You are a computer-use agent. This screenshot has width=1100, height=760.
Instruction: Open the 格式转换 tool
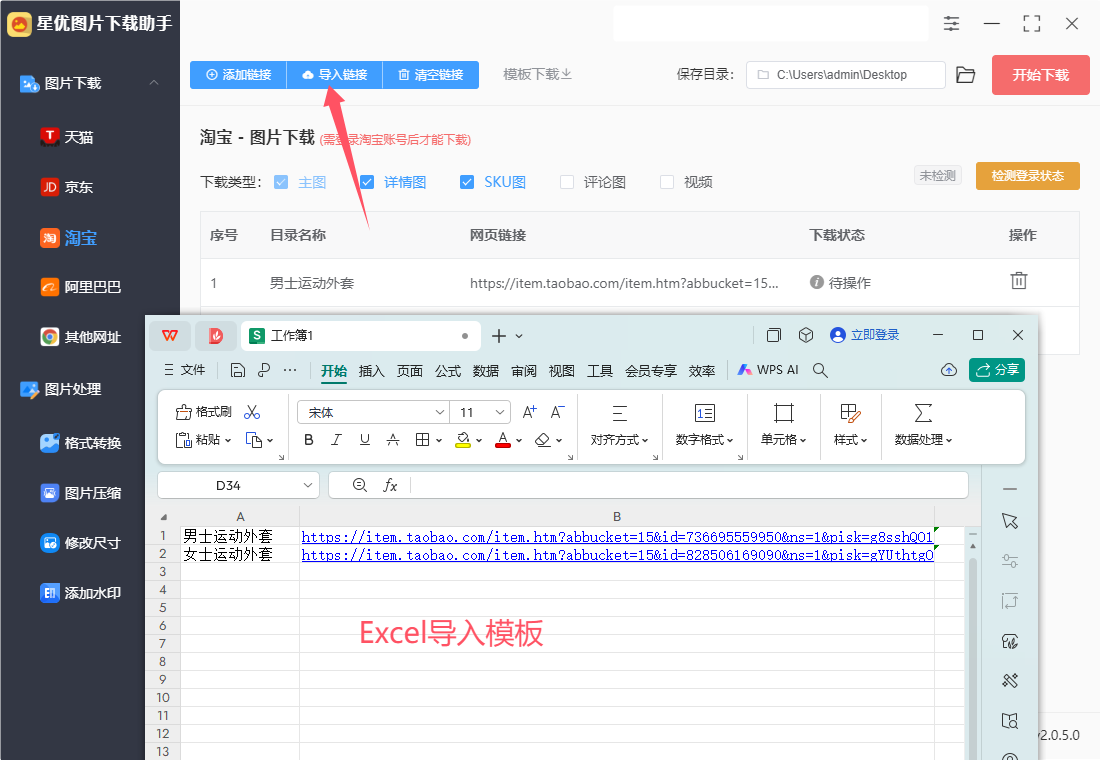click(81, 443)
